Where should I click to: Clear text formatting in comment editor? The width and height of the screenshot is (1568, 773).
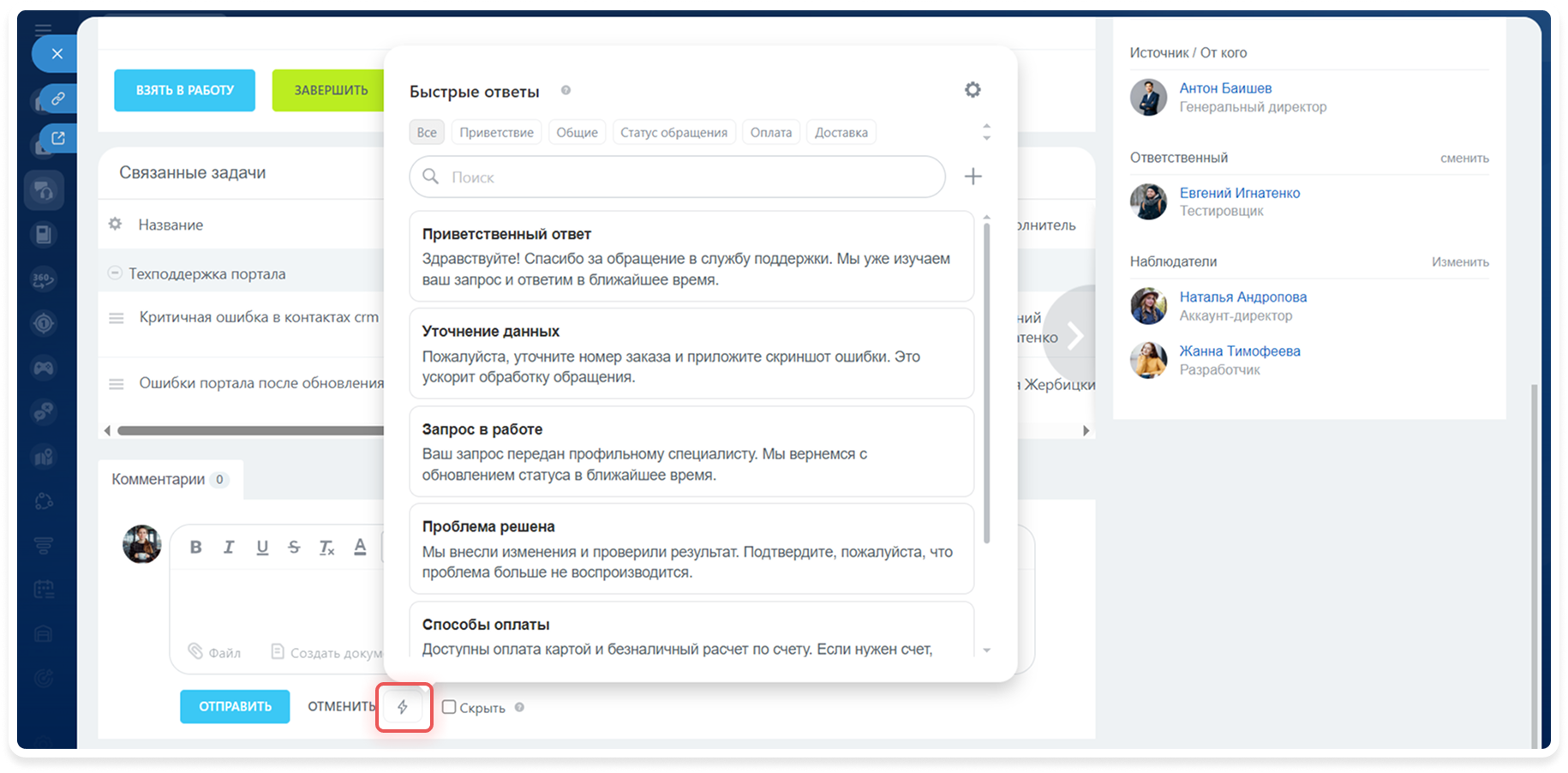click(326, 547)
